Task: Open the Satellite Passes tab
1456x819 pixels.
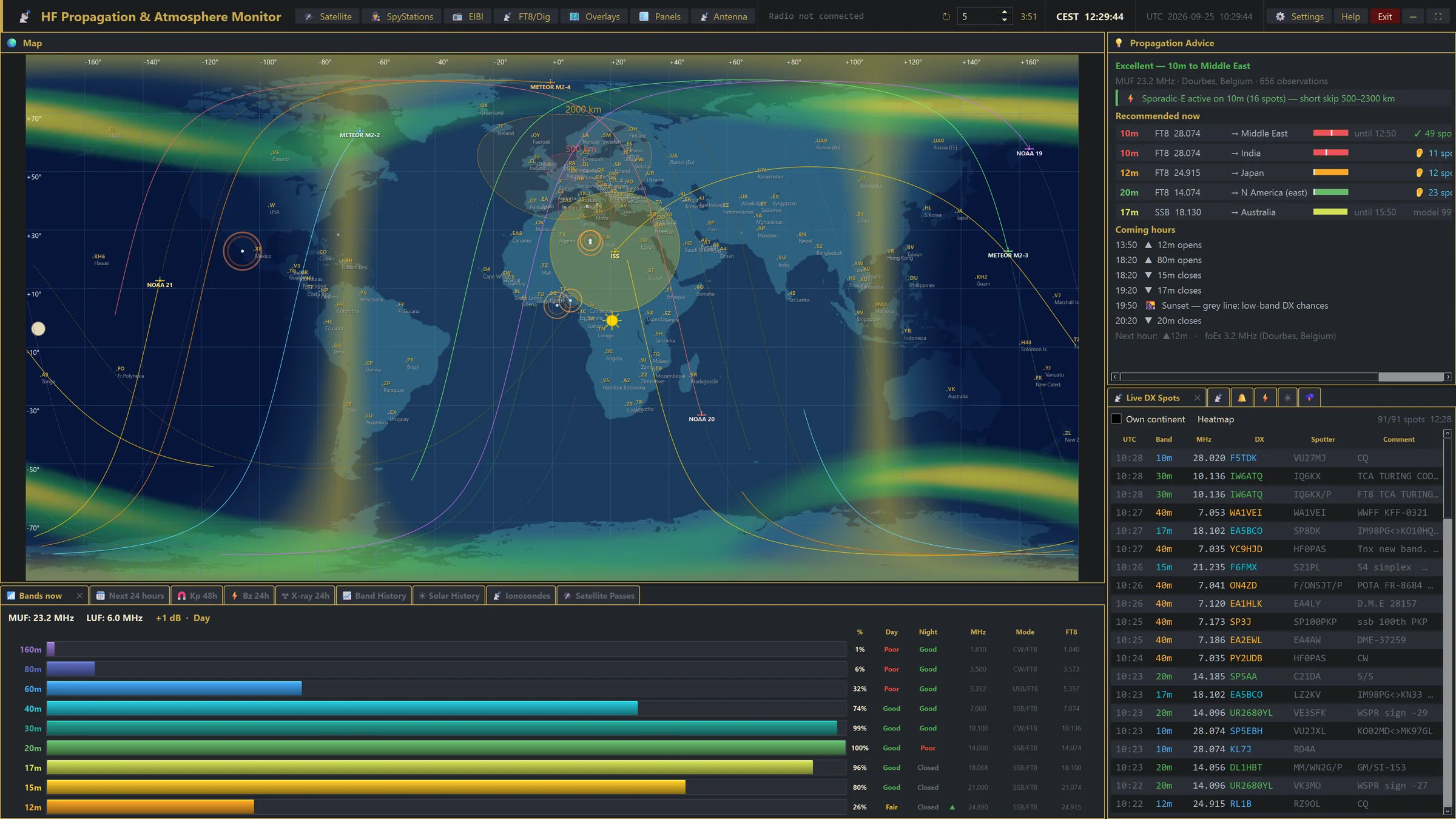Action: click(598, 596)
